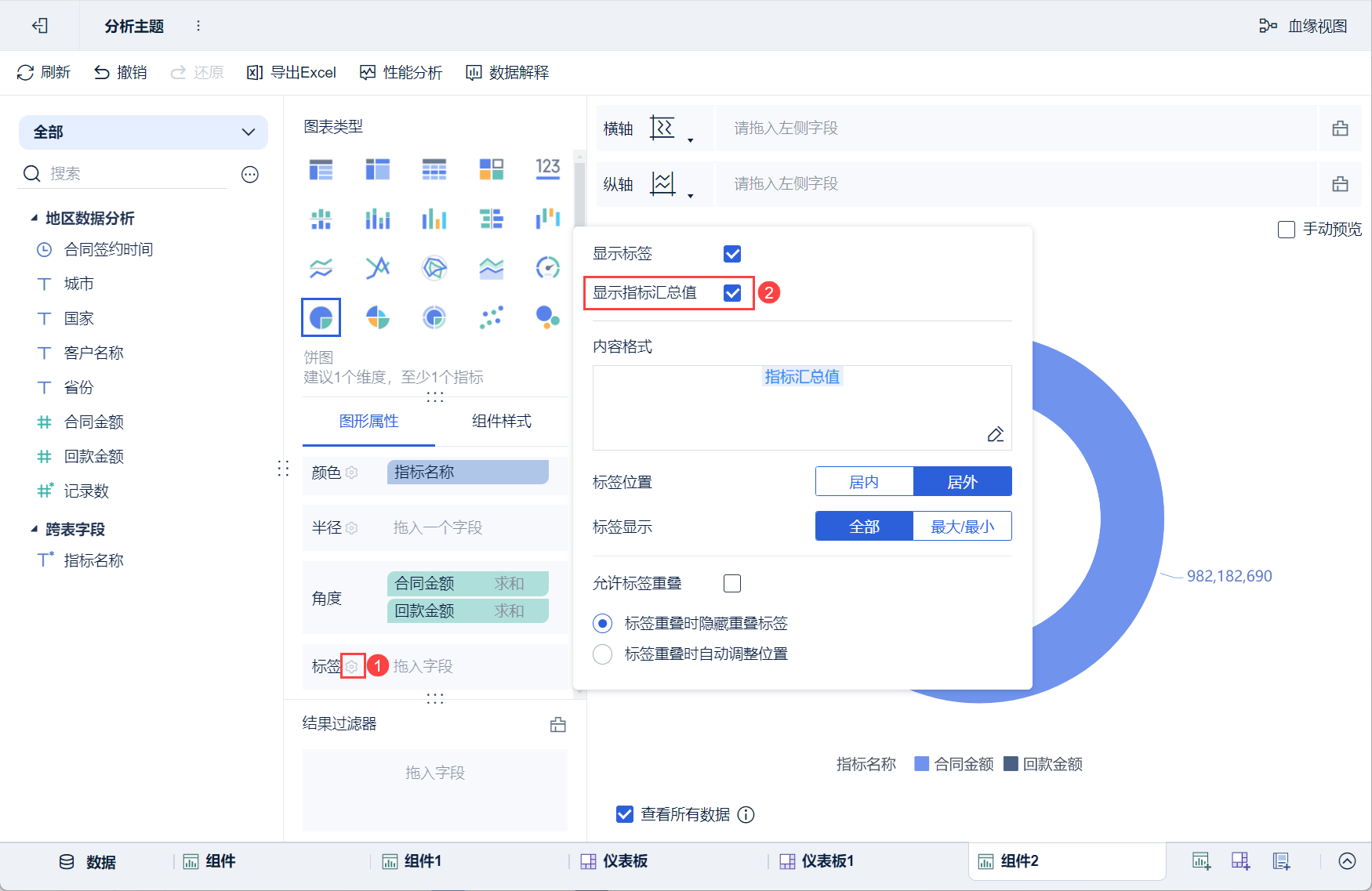The height and width of the screenshot is (891, 1372).
Task: Collapse the 跨表字段 tree node
Action: click(x=34, y=529)
